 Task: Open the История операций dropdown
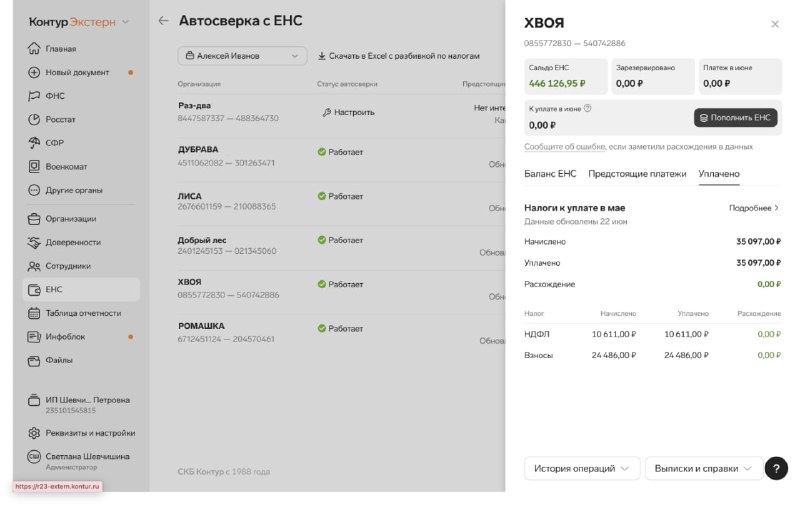[x=582, y=468]
